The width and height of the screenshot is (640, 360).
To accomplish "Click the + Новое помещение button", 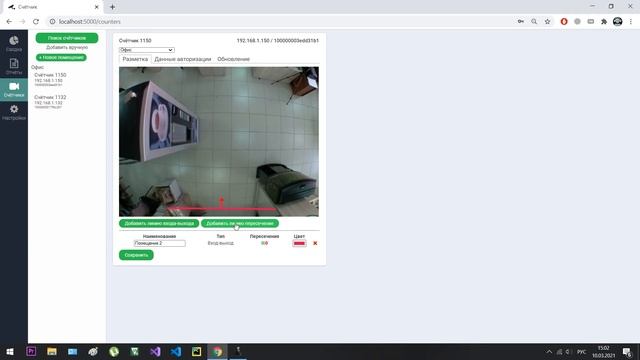I will pos(61,58).
